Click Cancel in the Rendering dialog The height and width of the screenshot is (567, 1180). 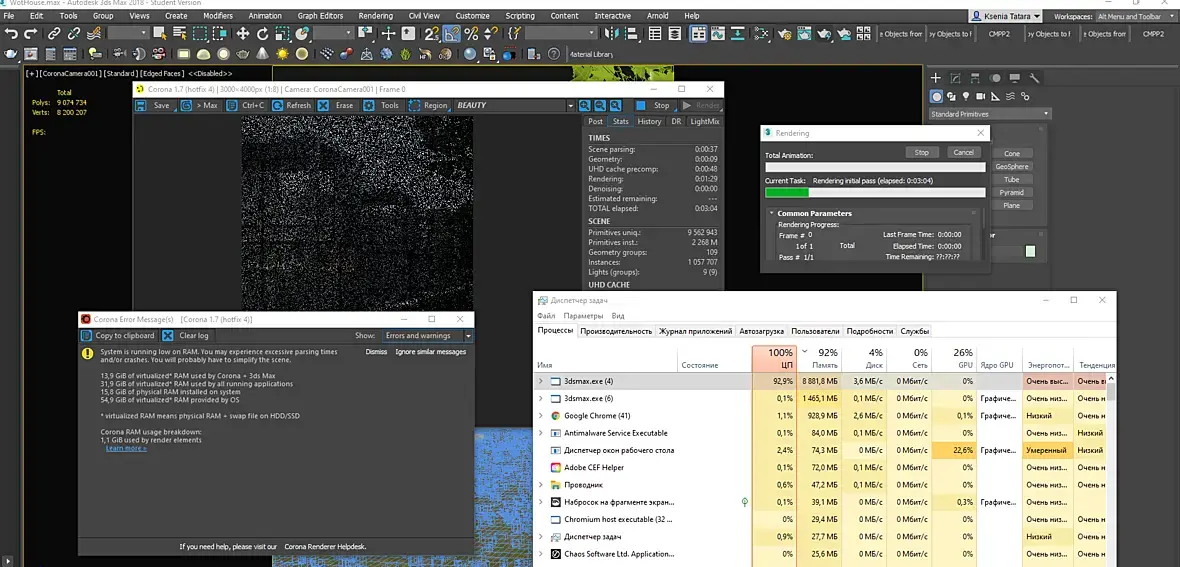[963, 152]
